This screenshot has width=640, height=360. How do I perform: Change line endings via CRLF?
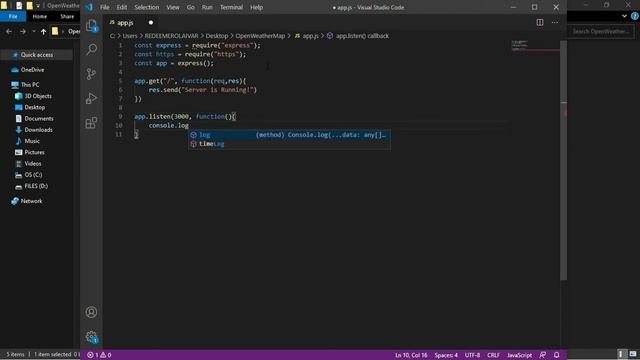pyautogui.click(x=493, y=355)
